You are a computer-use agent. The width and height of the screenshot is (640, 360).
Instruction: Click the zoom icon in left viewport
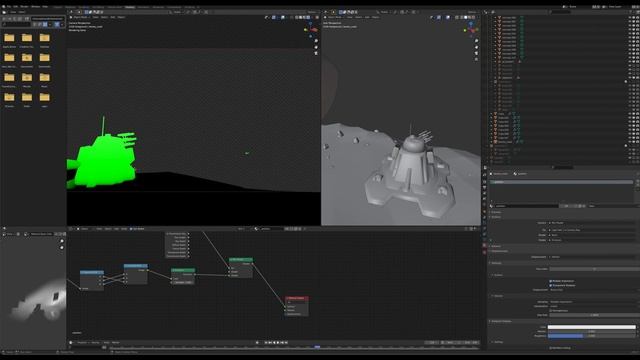click(x=316, y=41)
